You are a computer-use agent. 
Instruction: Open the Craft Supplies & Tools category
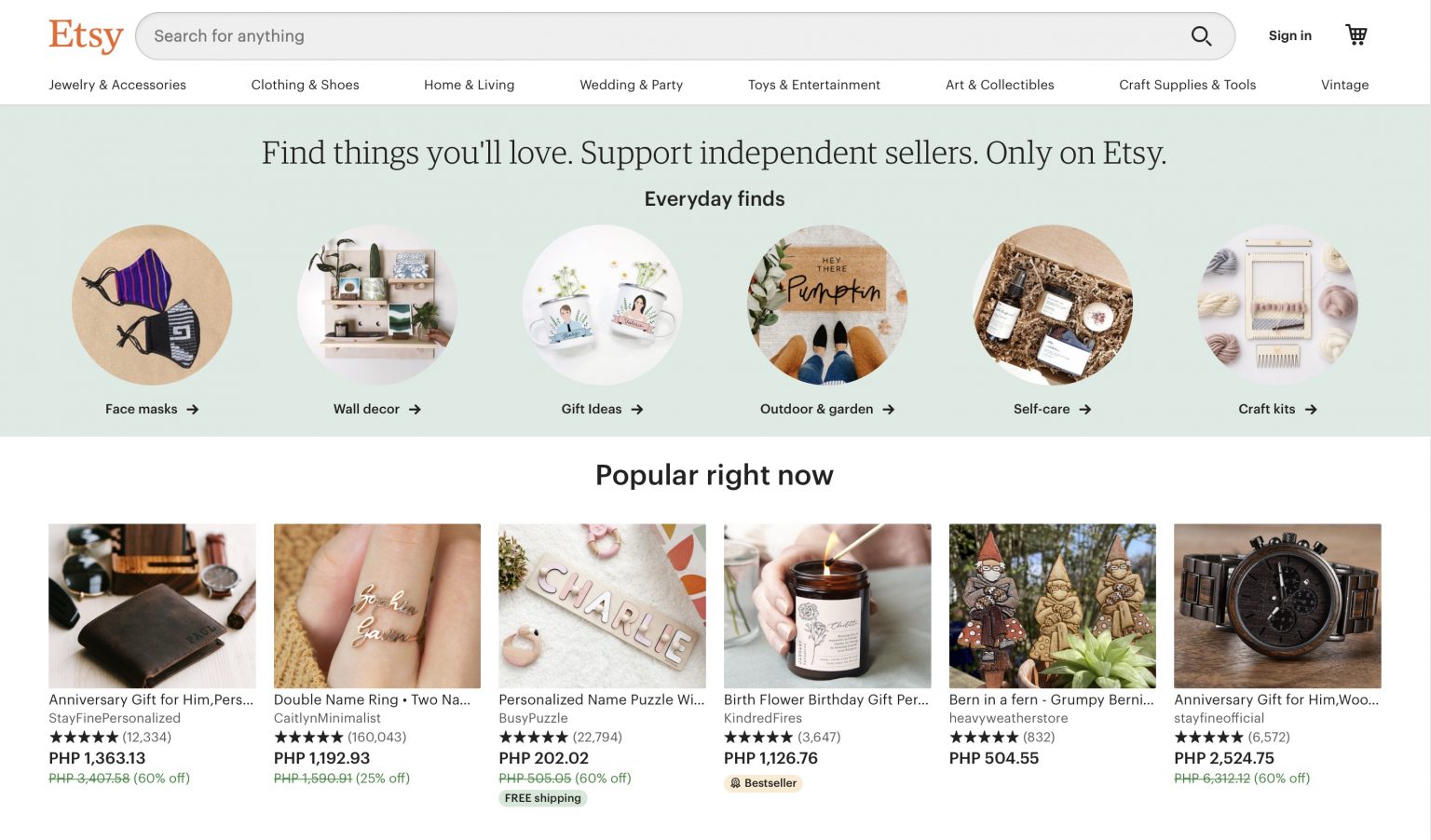click(1187, 85)
